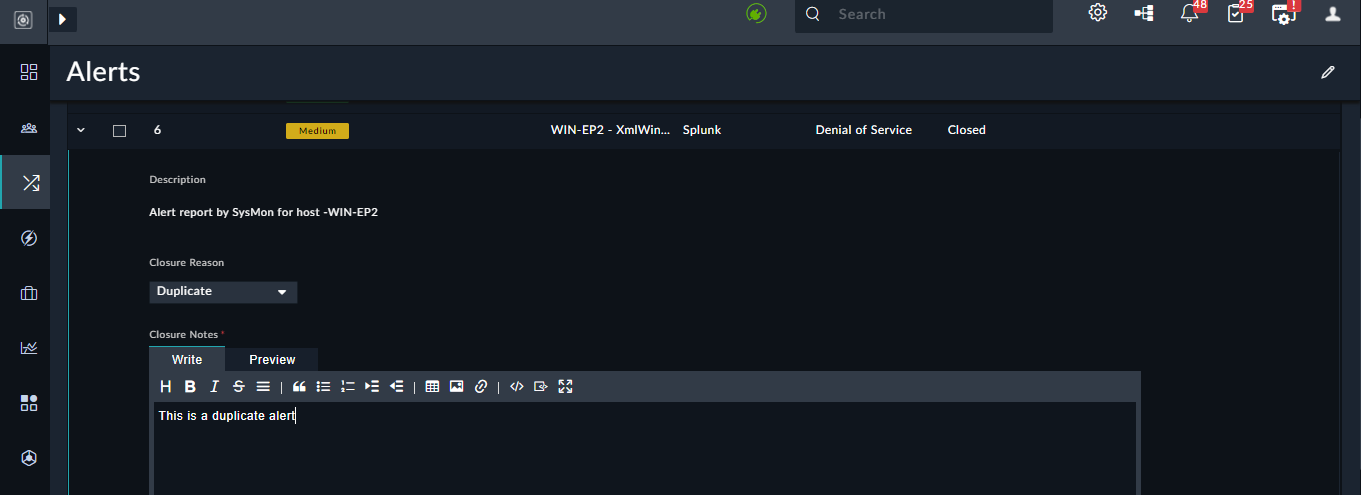The height and width of the screenshot is (495, 1361).
Task: Apply italic formatting in Closure Notes
Action: 214,386
